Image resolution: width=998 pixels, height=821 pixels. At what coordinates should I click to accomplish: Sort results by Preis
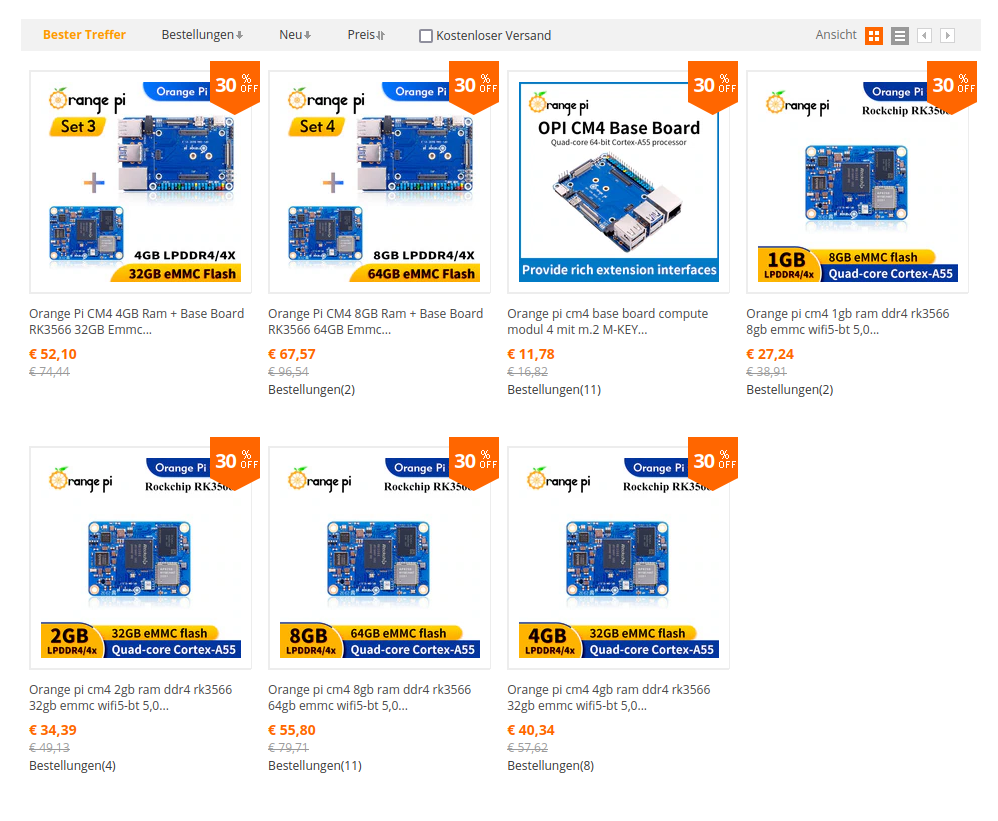(x=366, y=35)
